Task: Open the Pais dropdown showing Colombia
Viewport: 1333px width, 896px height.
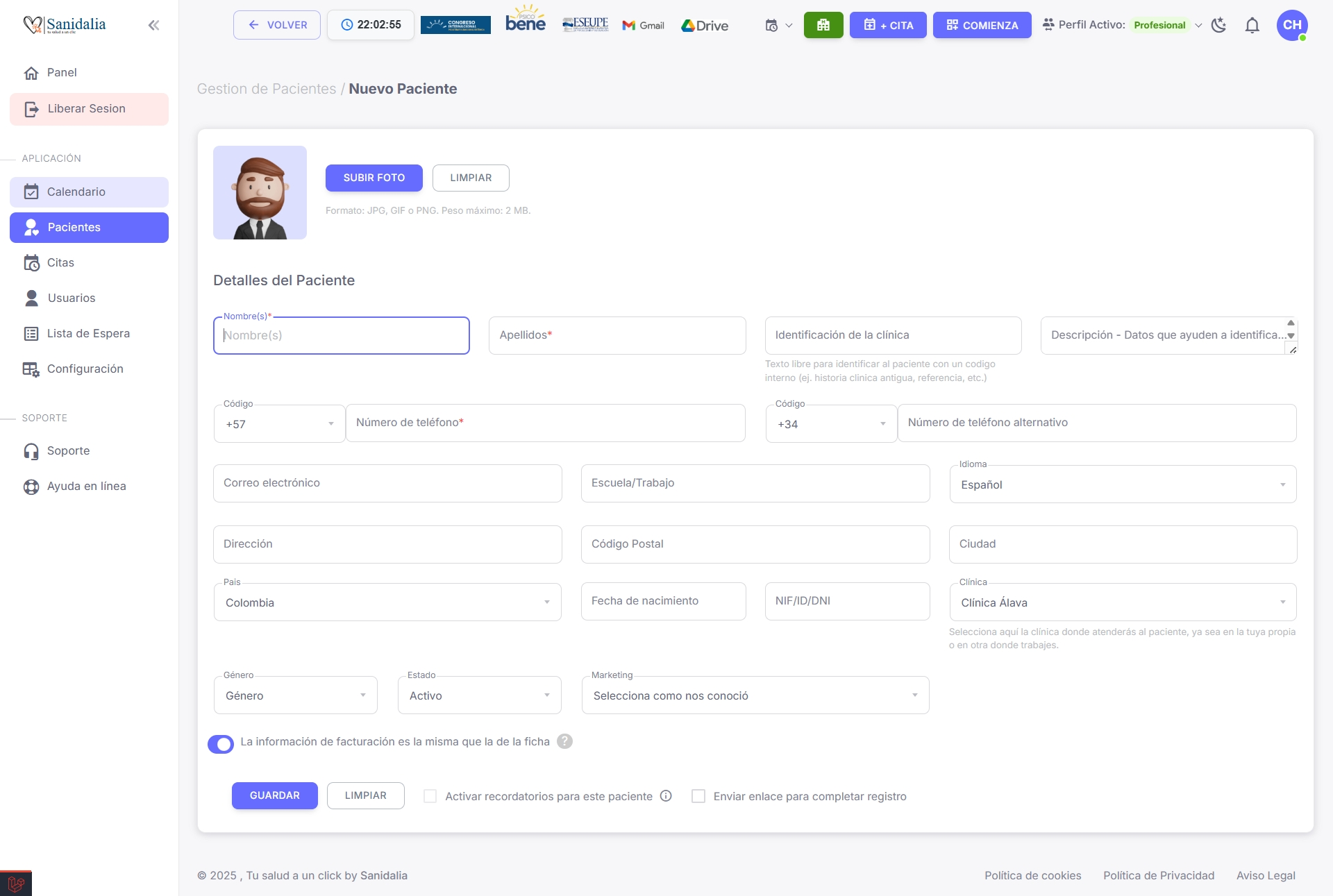Action: [x=387, y=602]
